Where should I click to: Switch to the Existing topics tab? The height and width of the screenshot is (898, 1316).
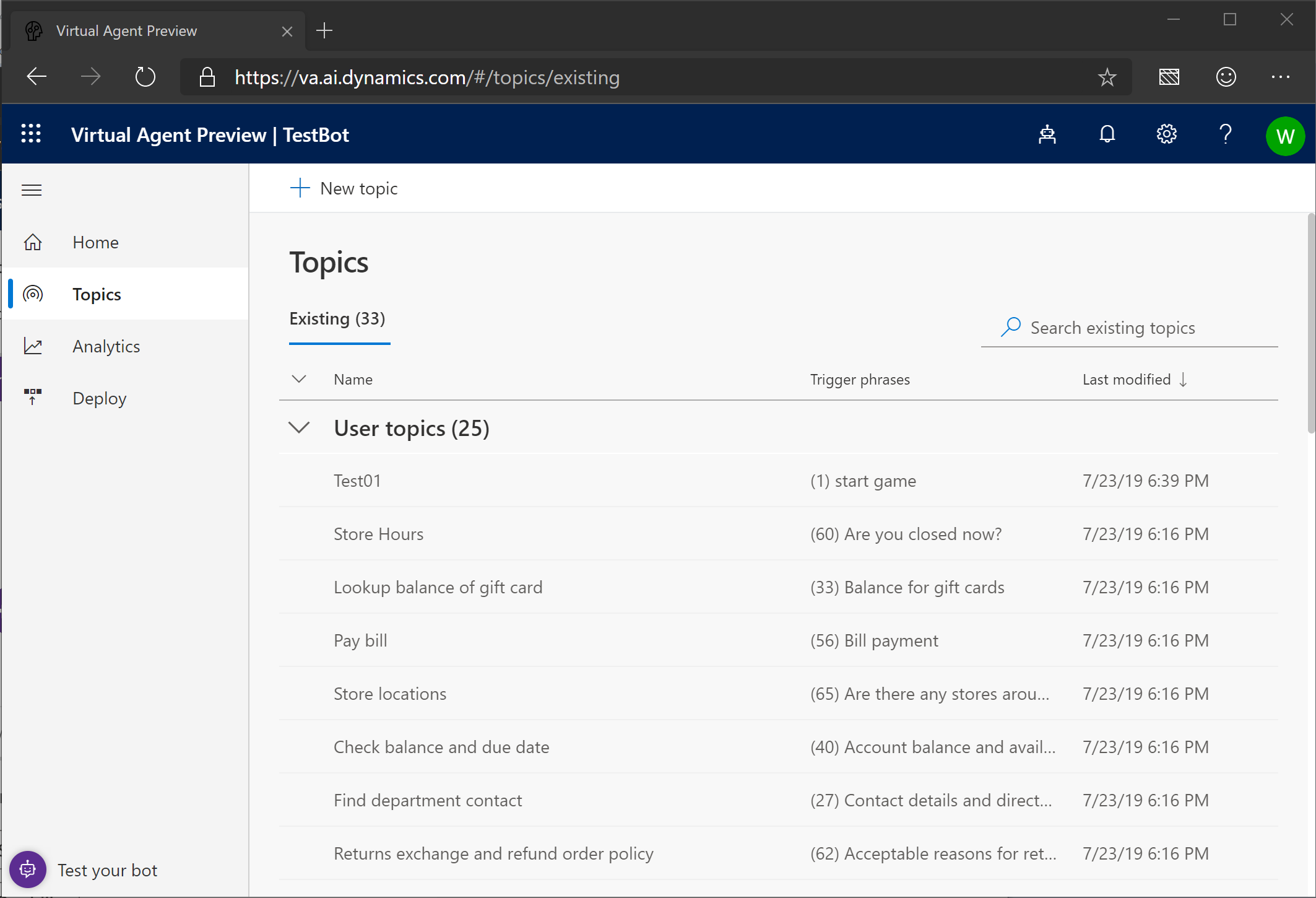pos(338,318)
